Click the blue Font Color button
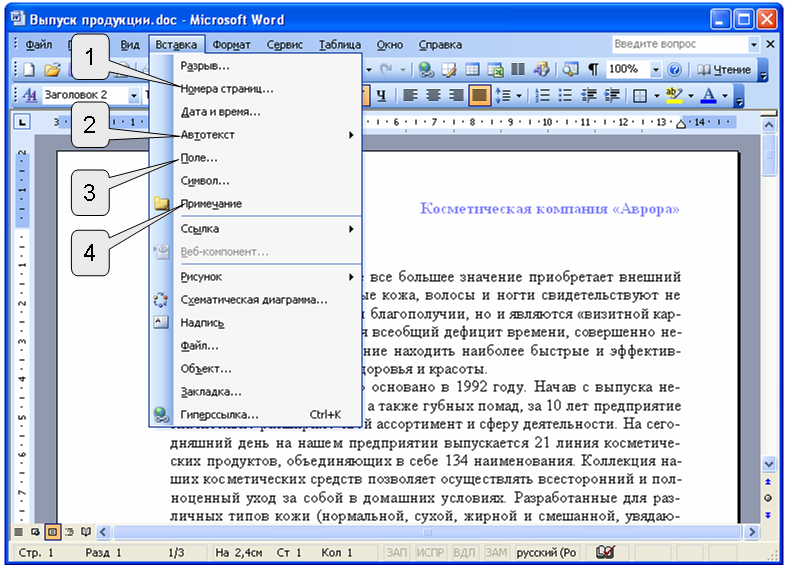Image resolution: width=785 pixels, height=565 pixels. (x=708, y=95)
